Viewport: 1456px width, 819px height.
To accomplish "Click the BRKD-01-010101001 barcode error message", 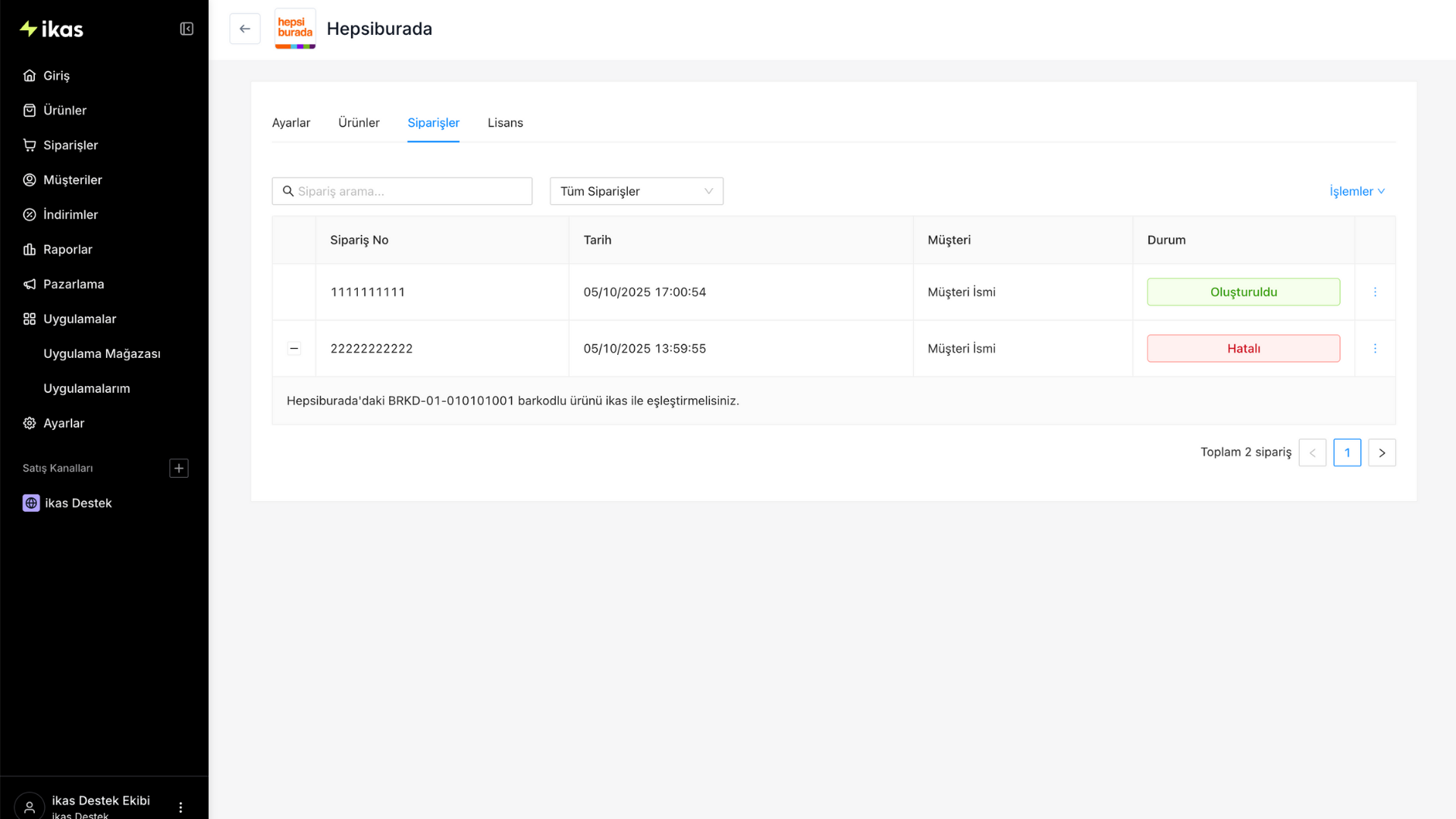I will click(x=513, y=400).
